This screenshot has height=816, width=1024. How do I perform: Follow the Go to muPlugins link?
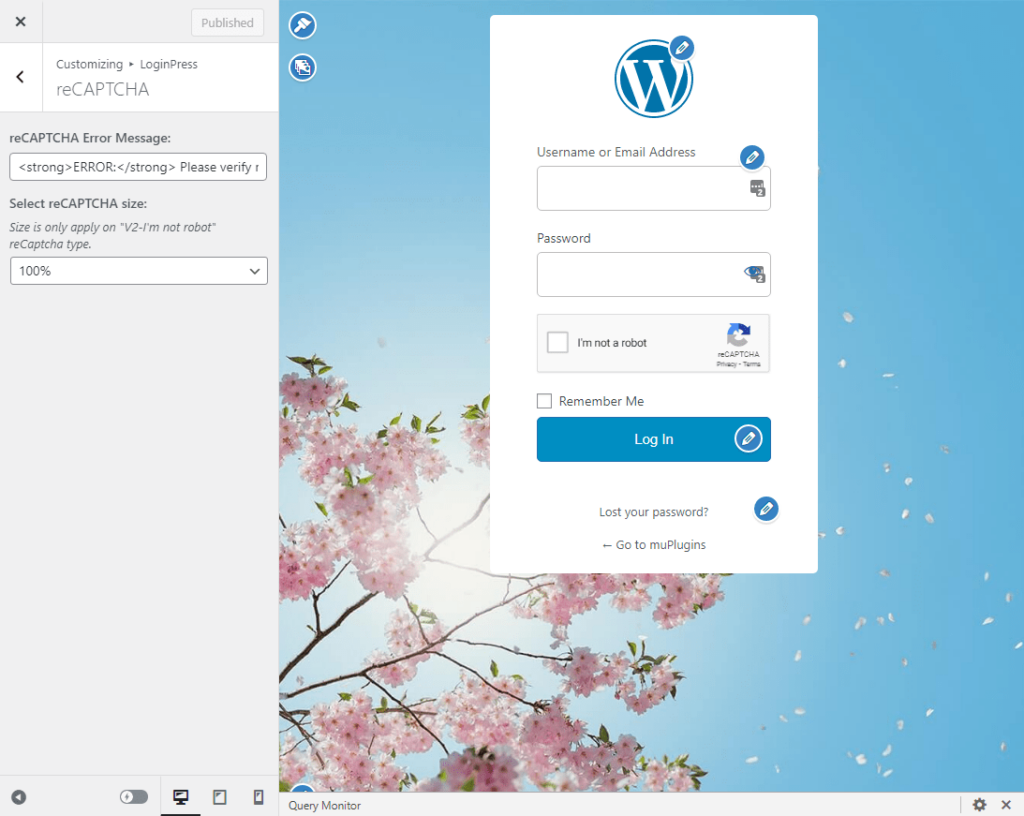click(x=654, y=544)
